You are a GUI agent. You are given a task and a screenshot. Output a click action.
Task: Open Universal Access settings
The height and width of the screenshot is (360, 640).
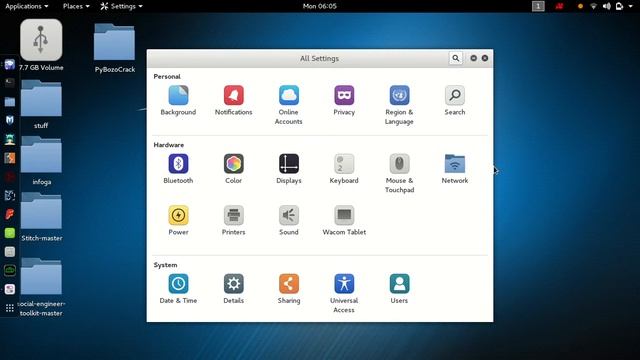[x=344, y=293]
